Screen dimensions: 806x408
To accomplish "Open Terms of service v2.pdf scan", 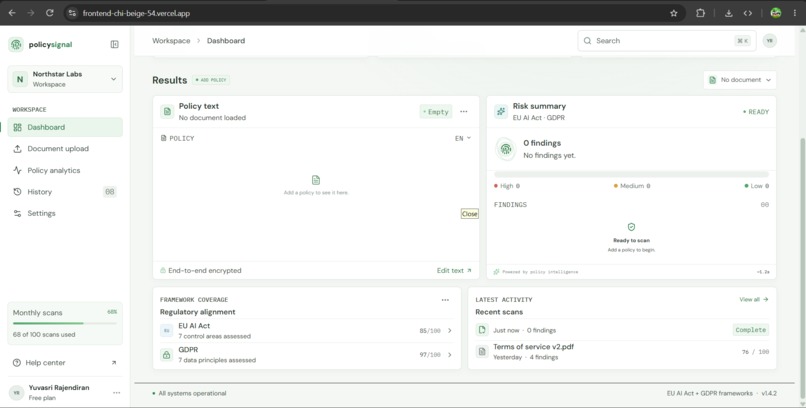I will [622, 352].
